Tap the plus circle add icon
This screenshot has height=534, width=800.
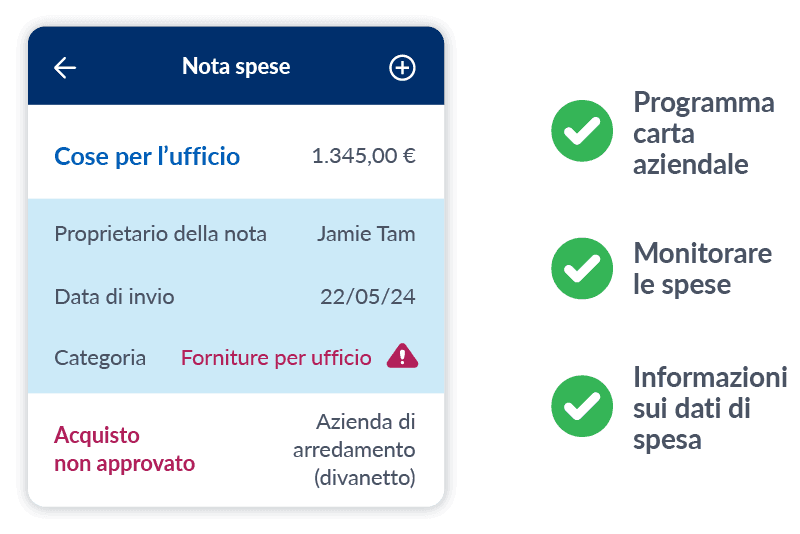(x=401, y=68)
